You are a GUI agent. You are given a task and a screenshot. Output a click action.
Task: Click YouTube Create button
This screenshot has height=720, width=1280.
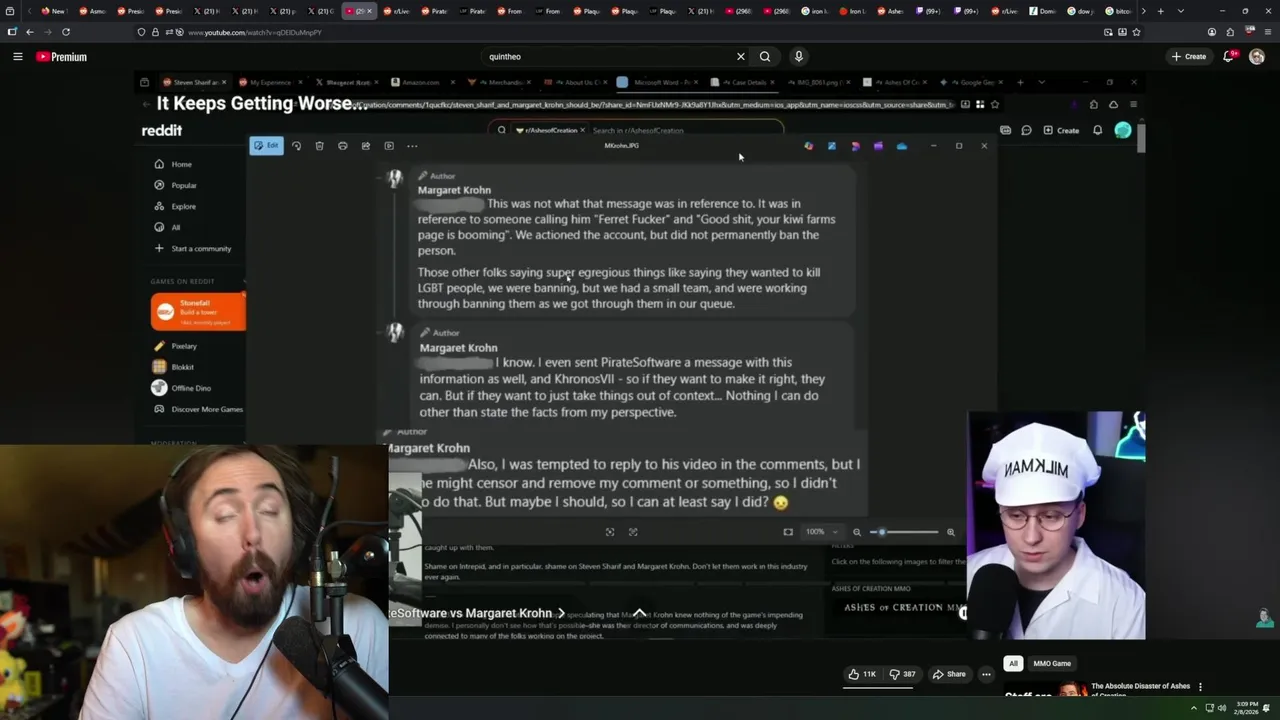(x=1189, y=57)
